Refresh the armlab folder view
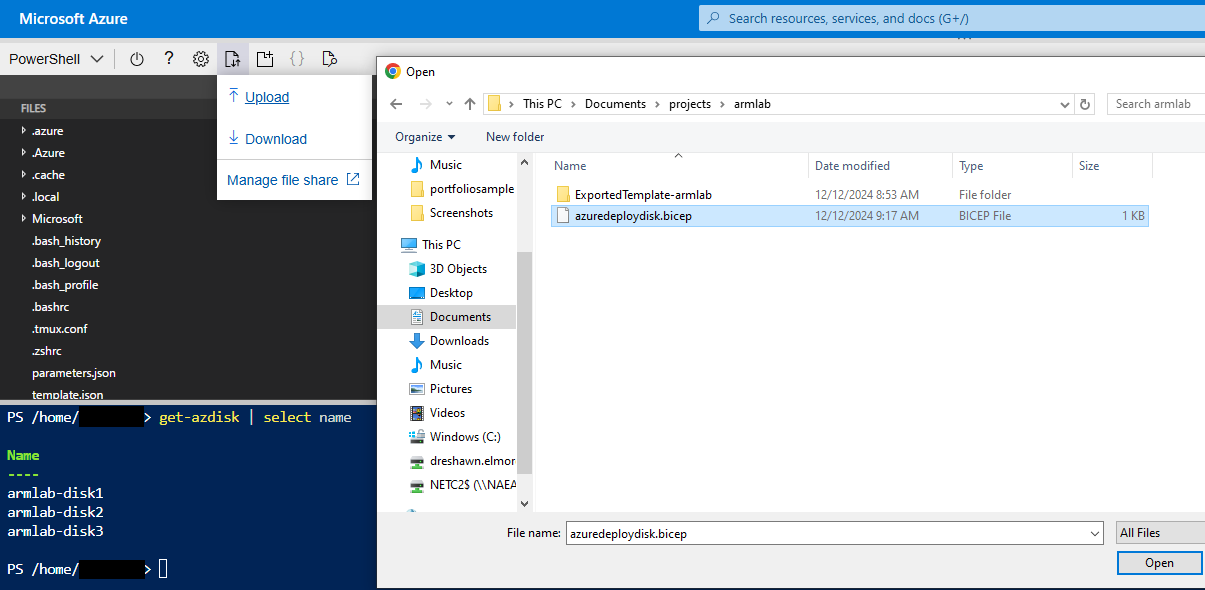The height and width of the screenshot is (590, 1205). [1085, 104]
